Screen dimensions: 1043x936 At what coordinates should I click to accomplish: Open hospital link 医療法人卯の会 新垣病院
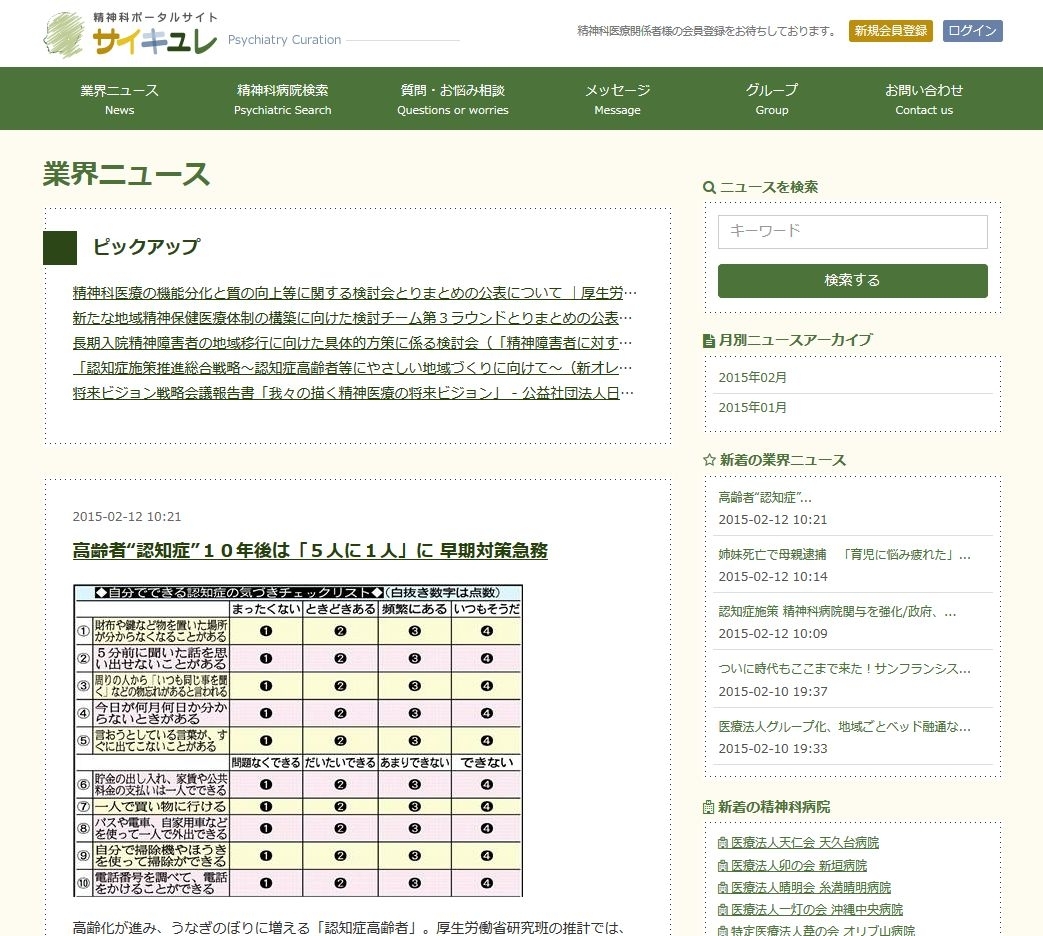[x=799, y=865]
